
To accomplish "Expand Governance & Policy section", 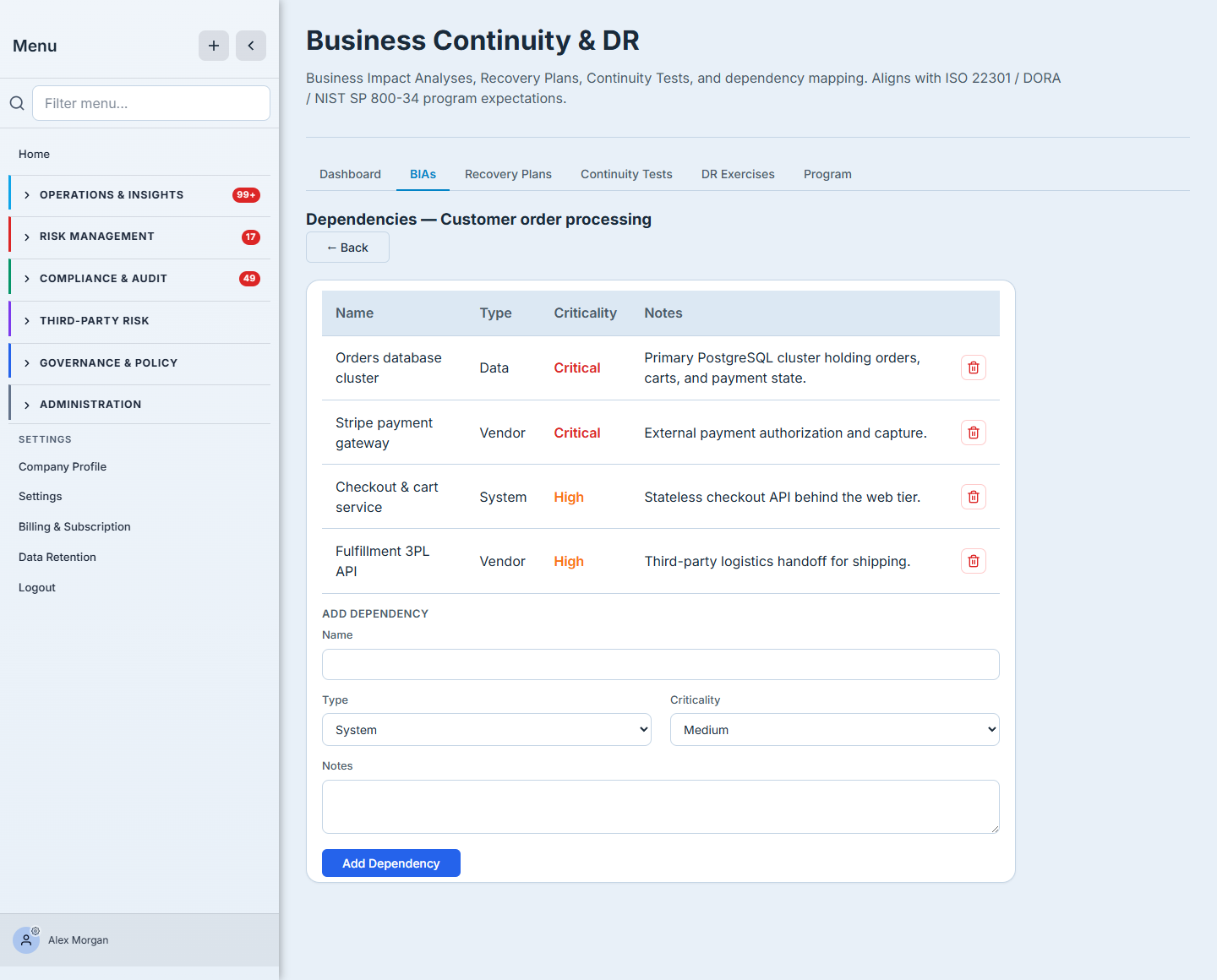I will (139, 363).
